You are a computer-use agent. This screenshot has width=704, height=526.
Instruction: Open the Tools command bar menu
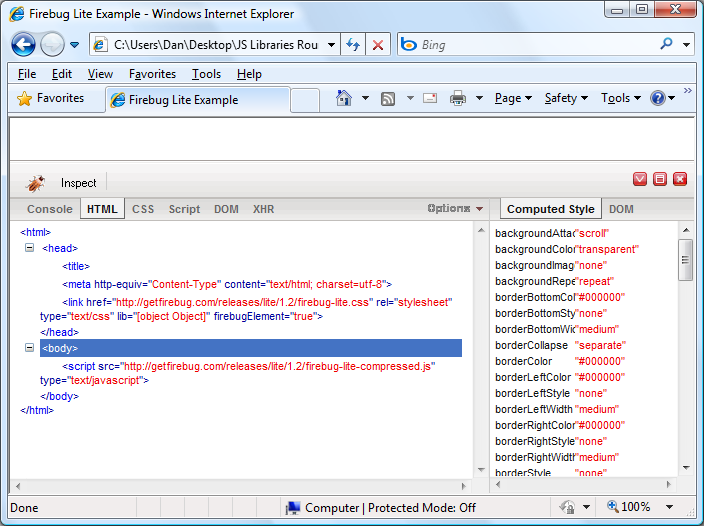[x=621, y=98]
